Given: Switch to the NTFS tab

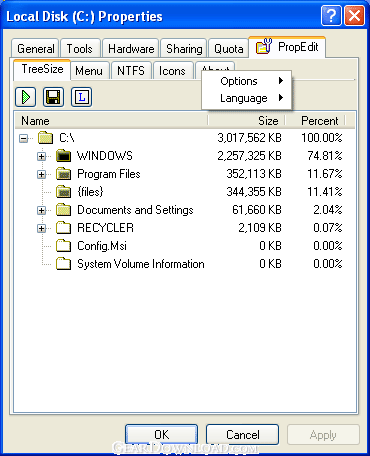Looking at the screenshot, I should [x=131, y=71].
